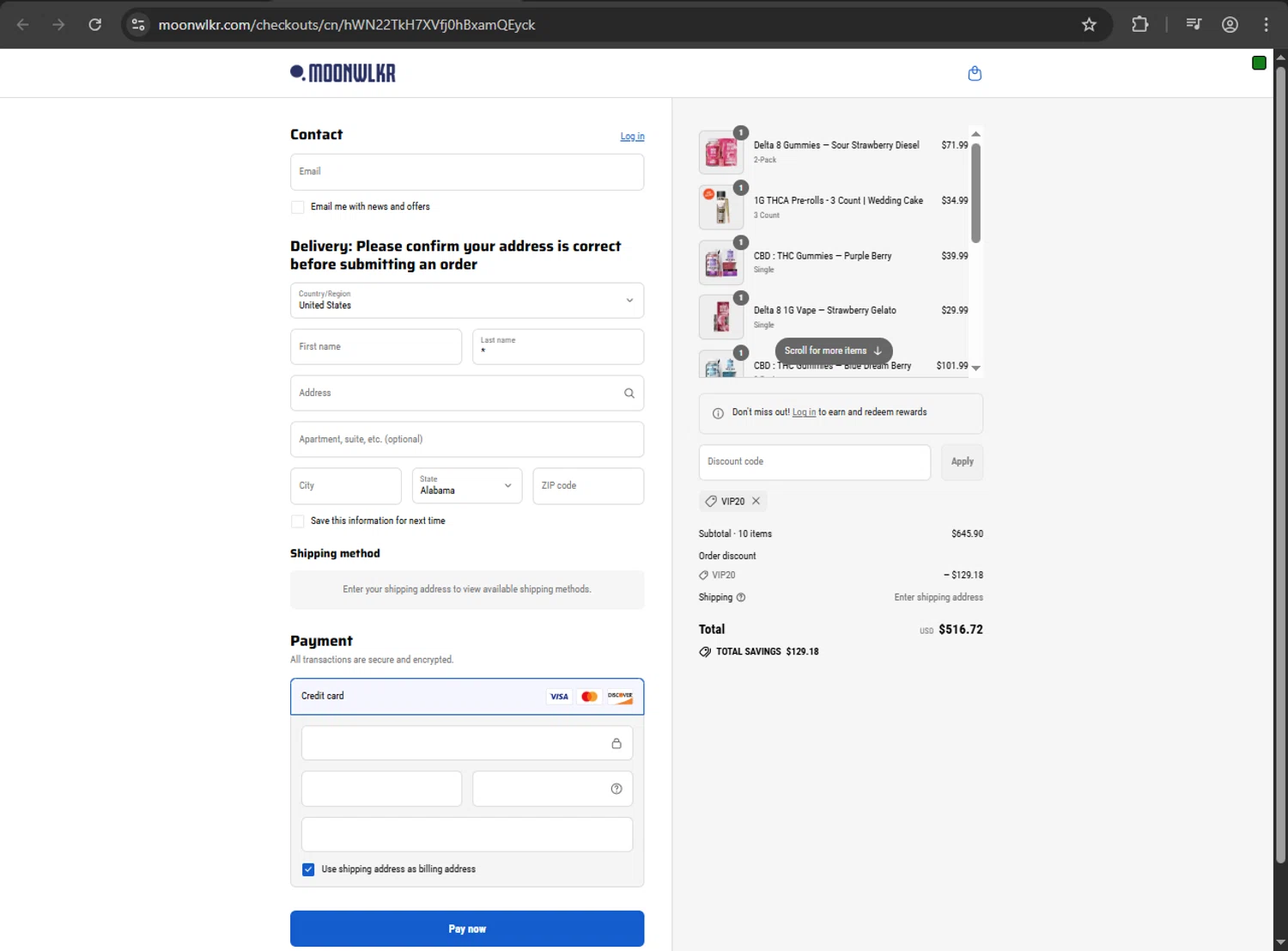Screen dimensions: 1288x951
Task: Click the Email input field
Action: (x=467, y=172)
